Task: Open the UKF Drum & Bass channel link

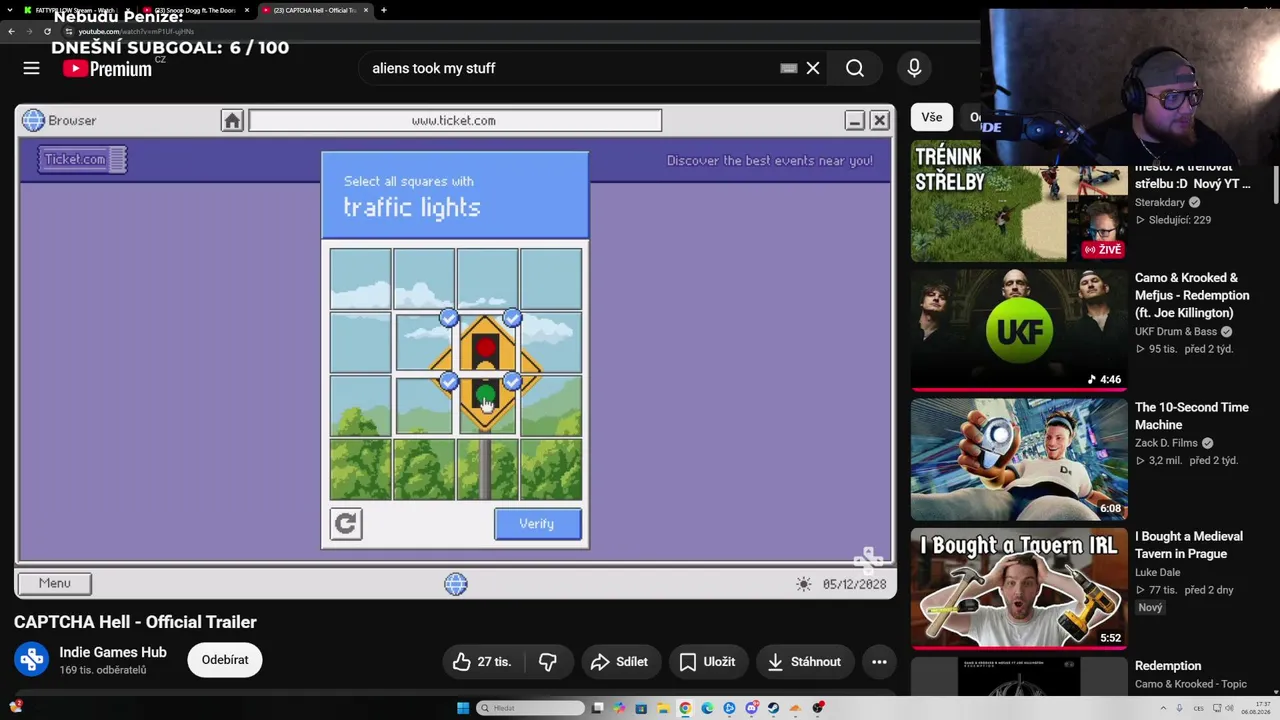Action: [x=1177, y=331]
